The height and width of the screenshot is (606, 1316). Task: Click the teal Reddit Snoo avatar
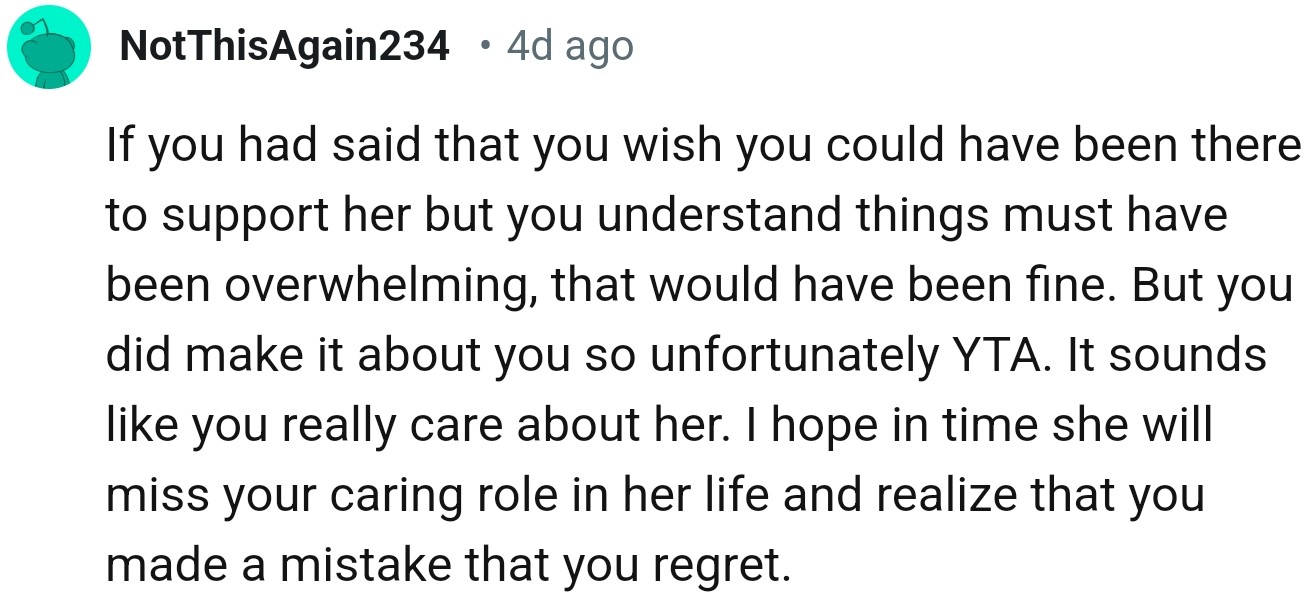tap(49, 50)
